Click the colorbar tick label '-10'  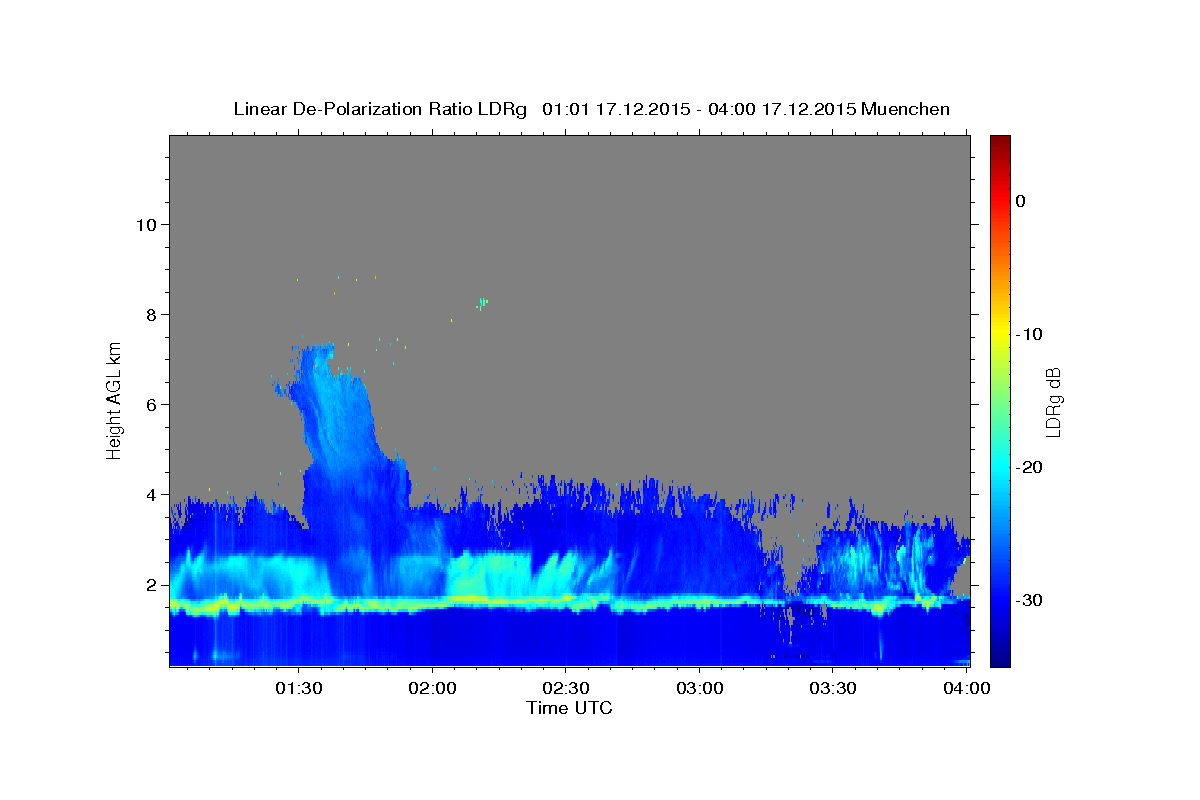[1030, 334]
